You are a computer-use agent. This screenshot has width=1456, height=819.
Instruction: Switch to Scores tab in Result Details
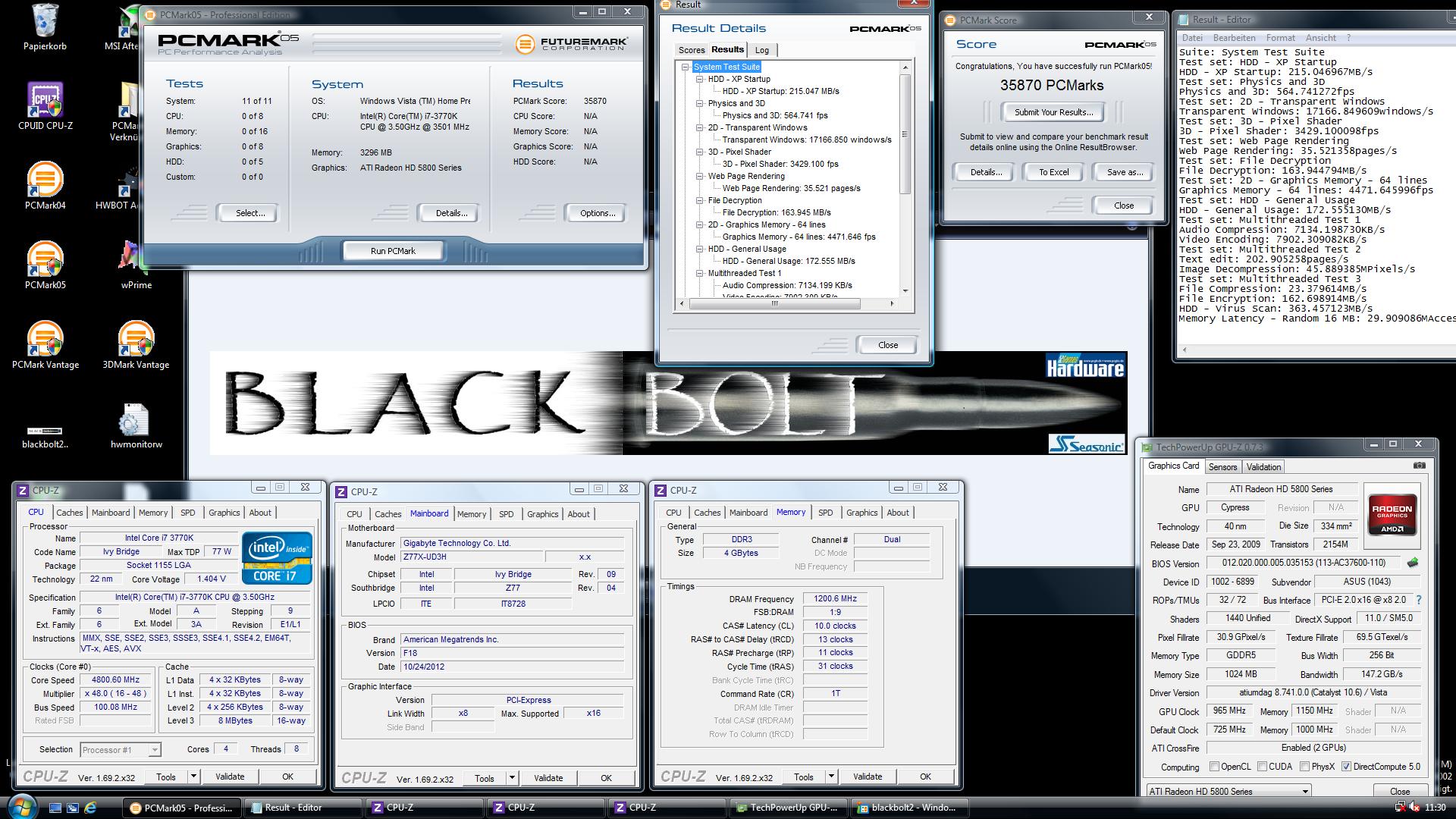click(x=691, y=50)
